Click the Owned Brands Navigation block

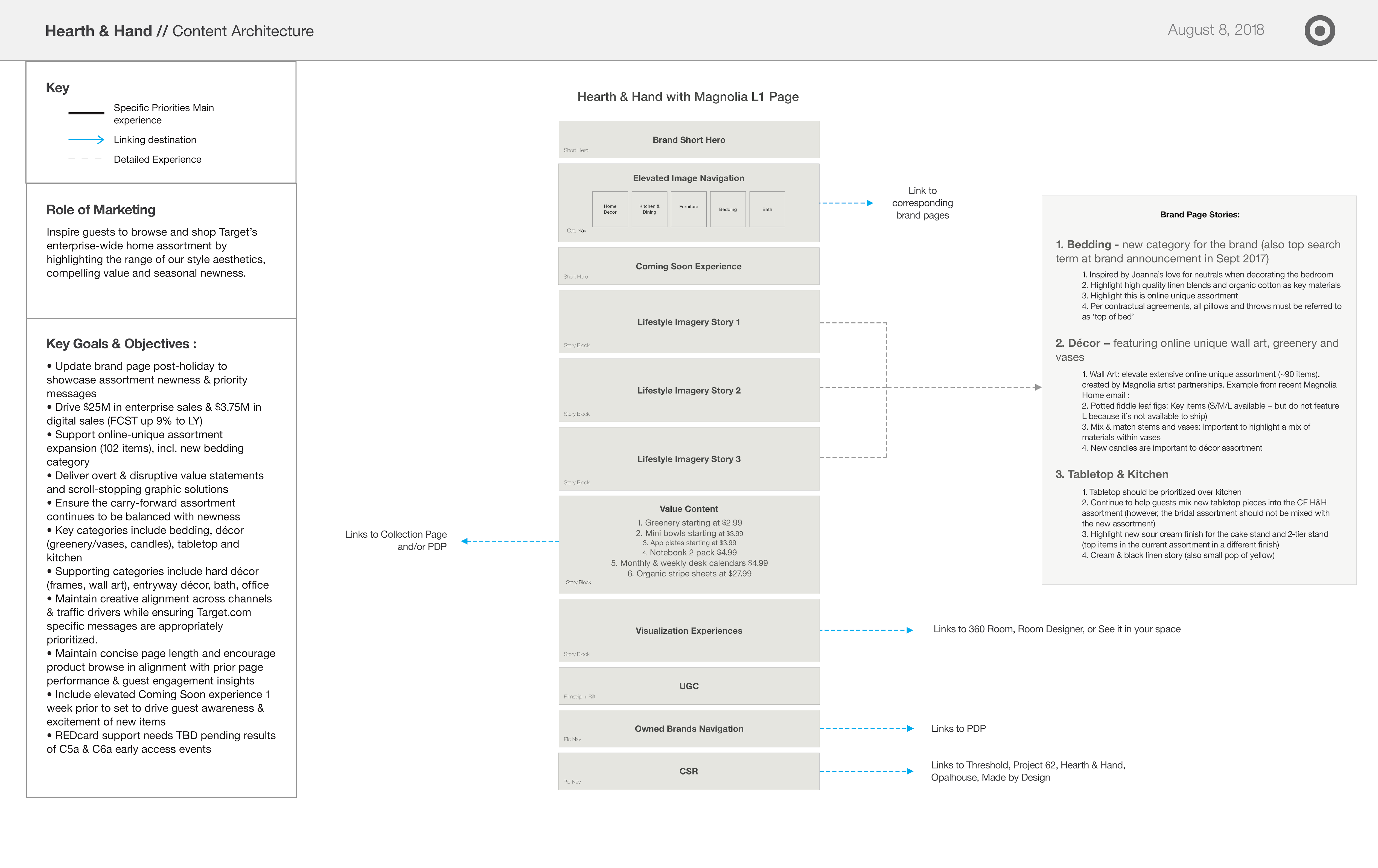pyautogui.click(x=689, y=728)
